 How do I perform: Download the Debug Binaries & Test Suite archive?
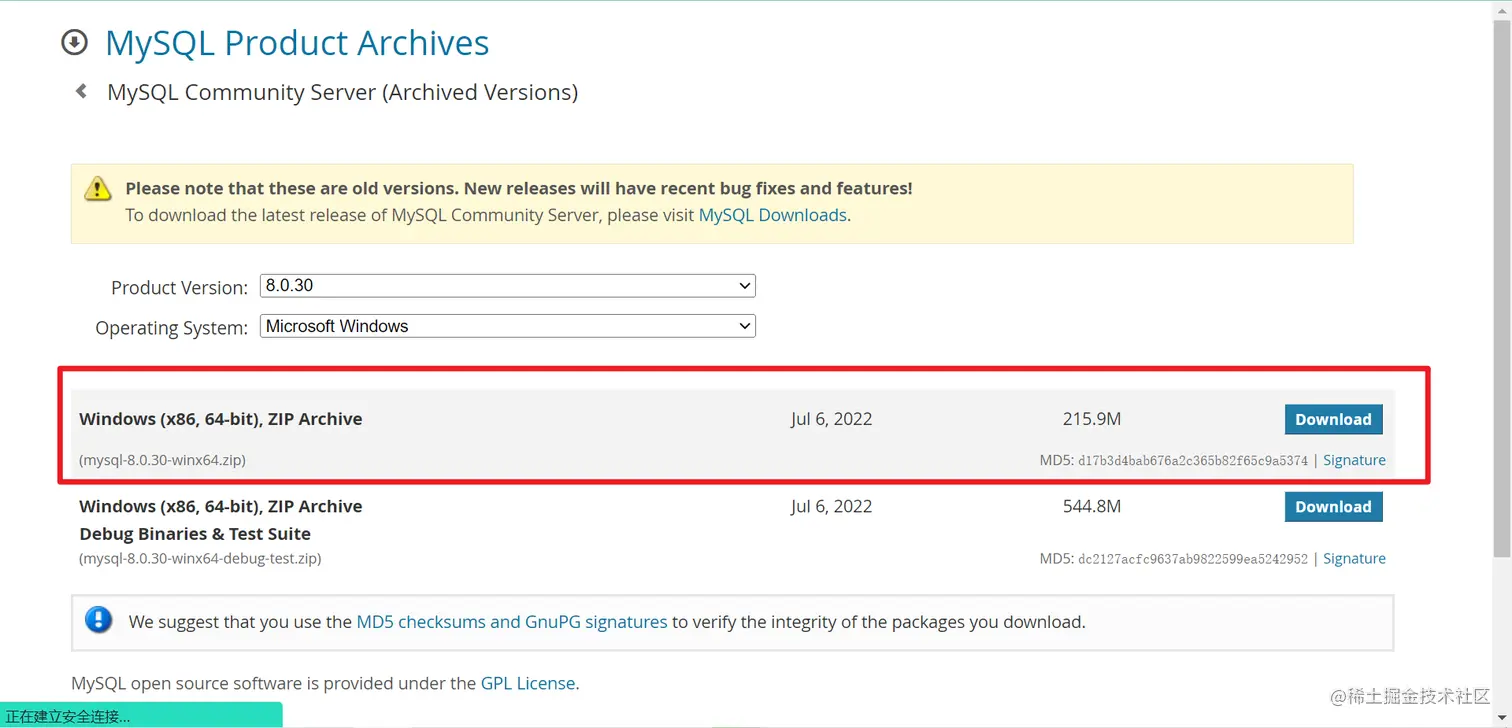[x=1333, y=507]
